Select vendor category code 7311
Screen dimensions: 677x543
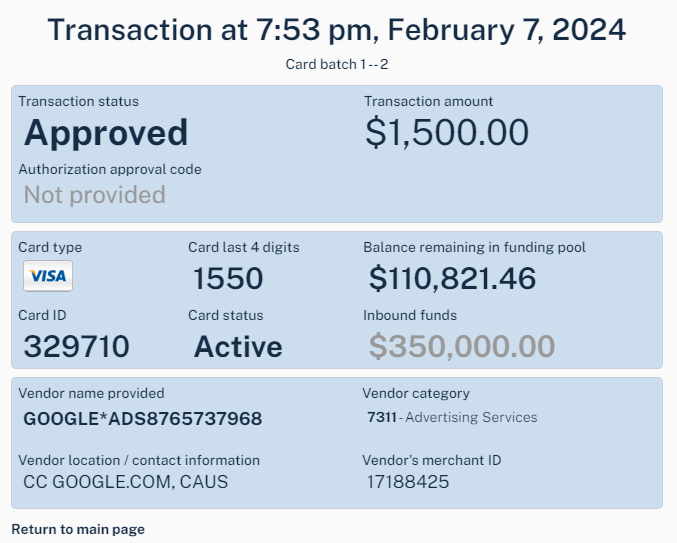[382, 417]
